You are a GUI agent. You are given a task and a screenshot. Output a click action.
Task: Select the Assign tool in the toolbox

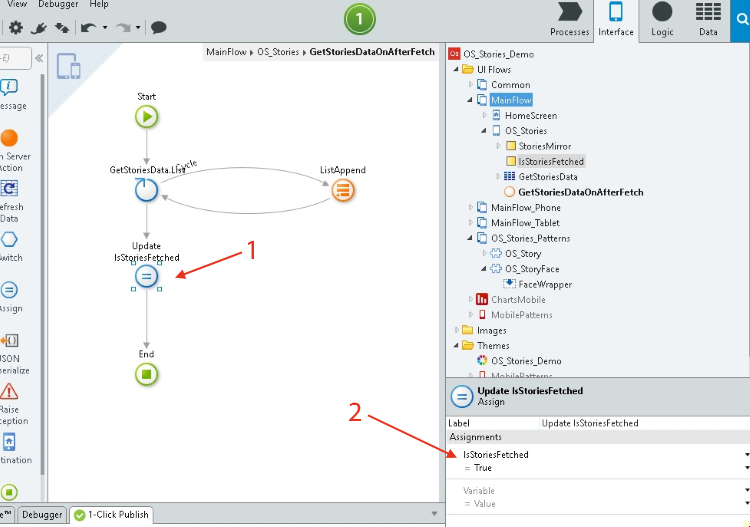pyautogui.click(x=8, y=291)
